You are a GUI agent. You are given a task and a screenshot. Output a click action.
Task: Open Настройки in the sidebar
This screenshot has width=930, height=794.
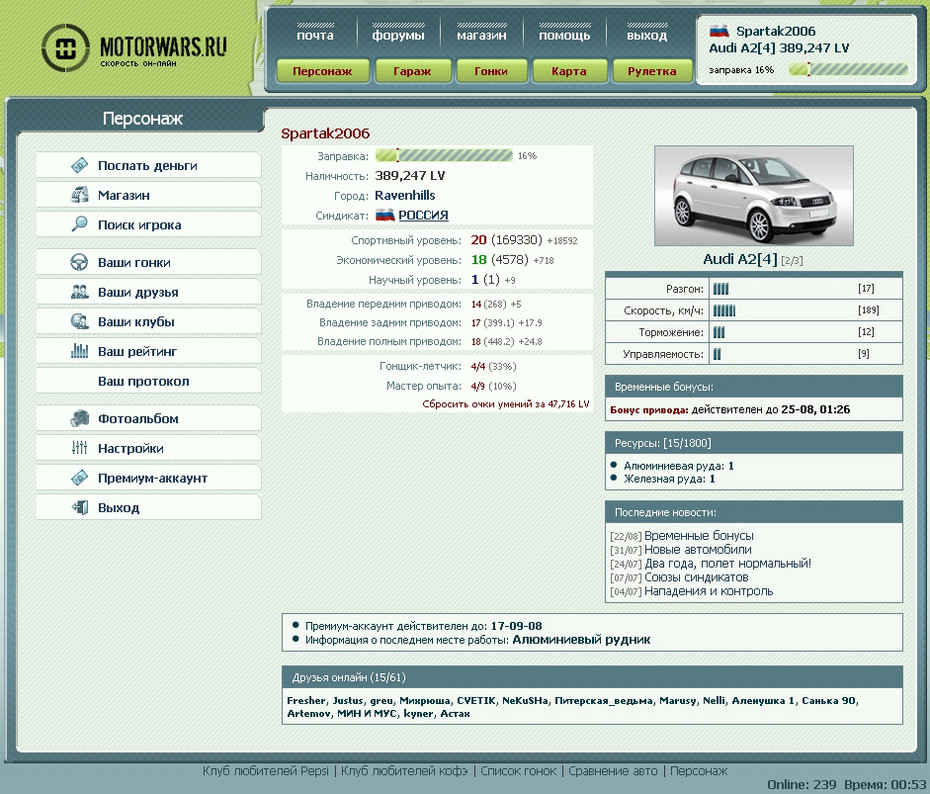point(149,448)
